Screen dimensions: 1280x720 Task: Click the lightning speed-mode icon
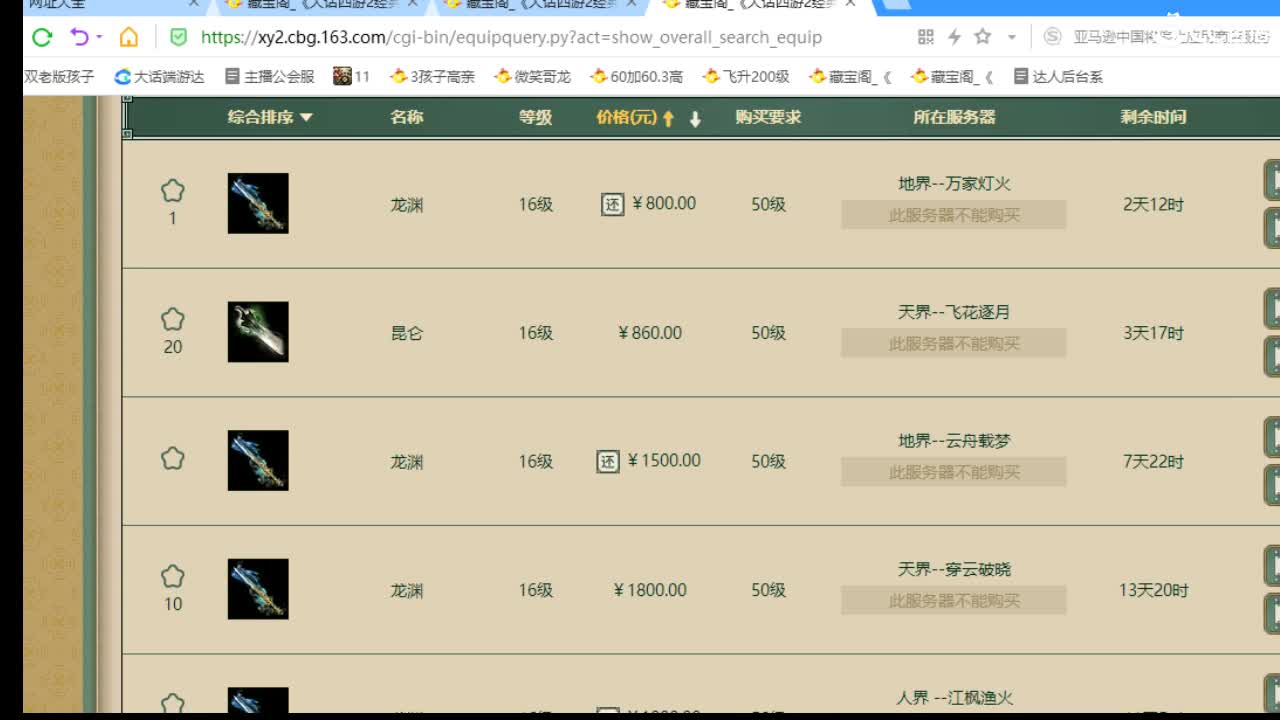point(954,37)
